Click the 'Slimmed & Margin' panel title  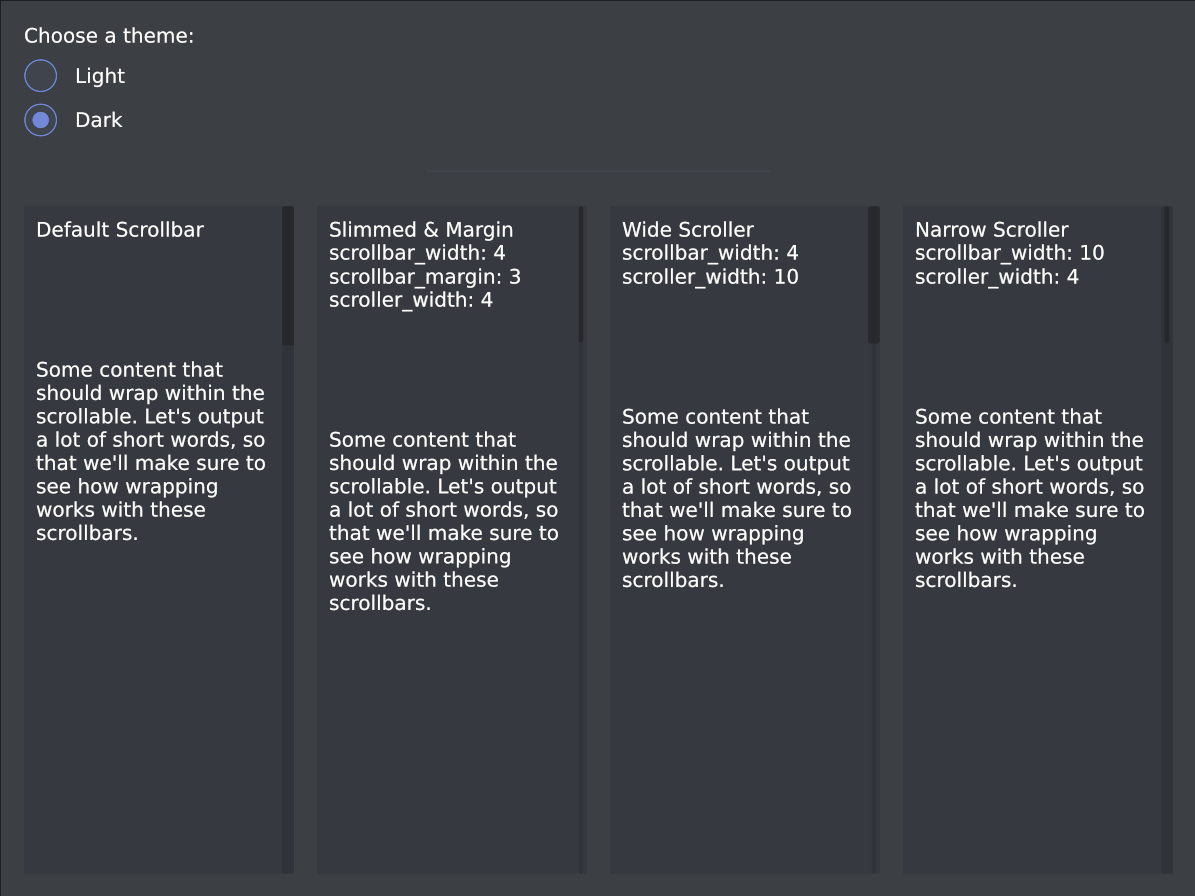[x=421, y=230]
